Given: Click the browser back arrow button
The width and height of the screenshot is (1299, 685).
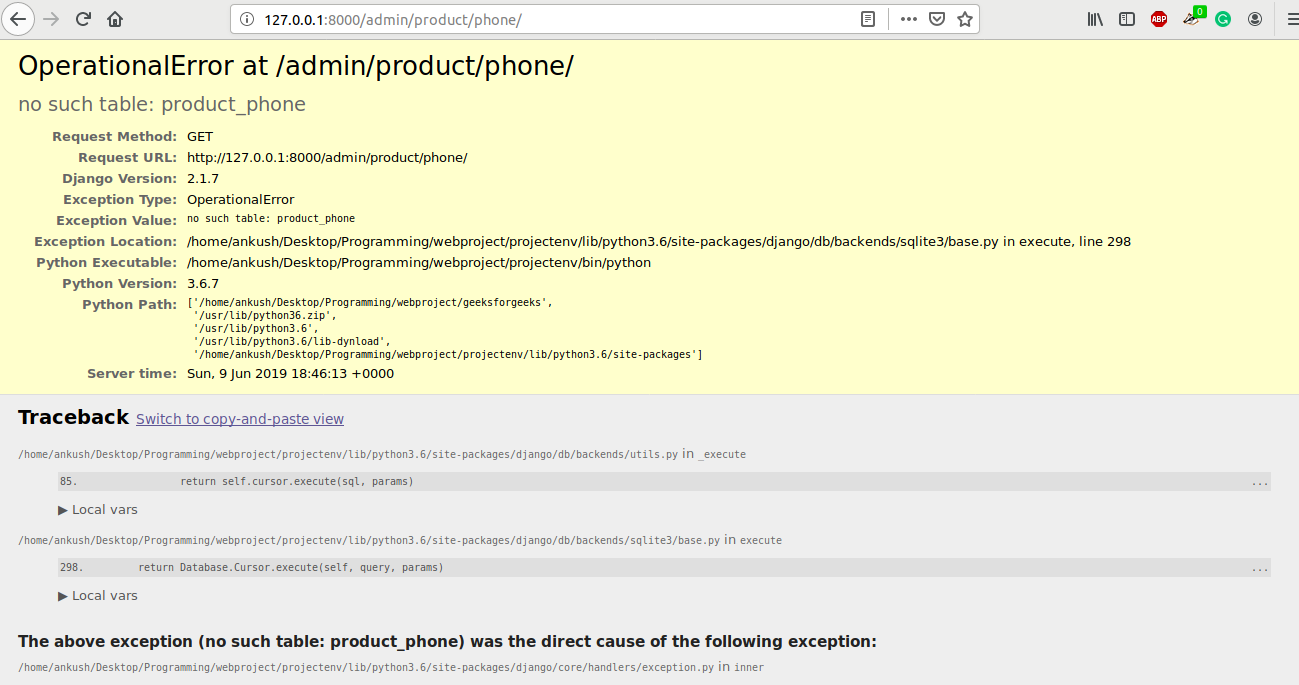Looking at the screenshot, I should 18,19.
